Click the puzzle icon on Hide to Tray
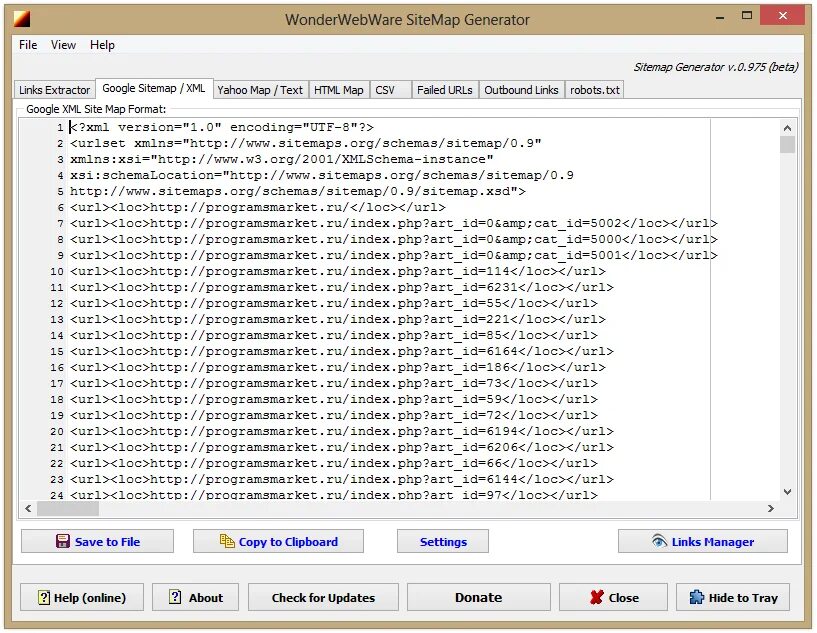This screenshot has height=633, width=817. coord(696,597)
